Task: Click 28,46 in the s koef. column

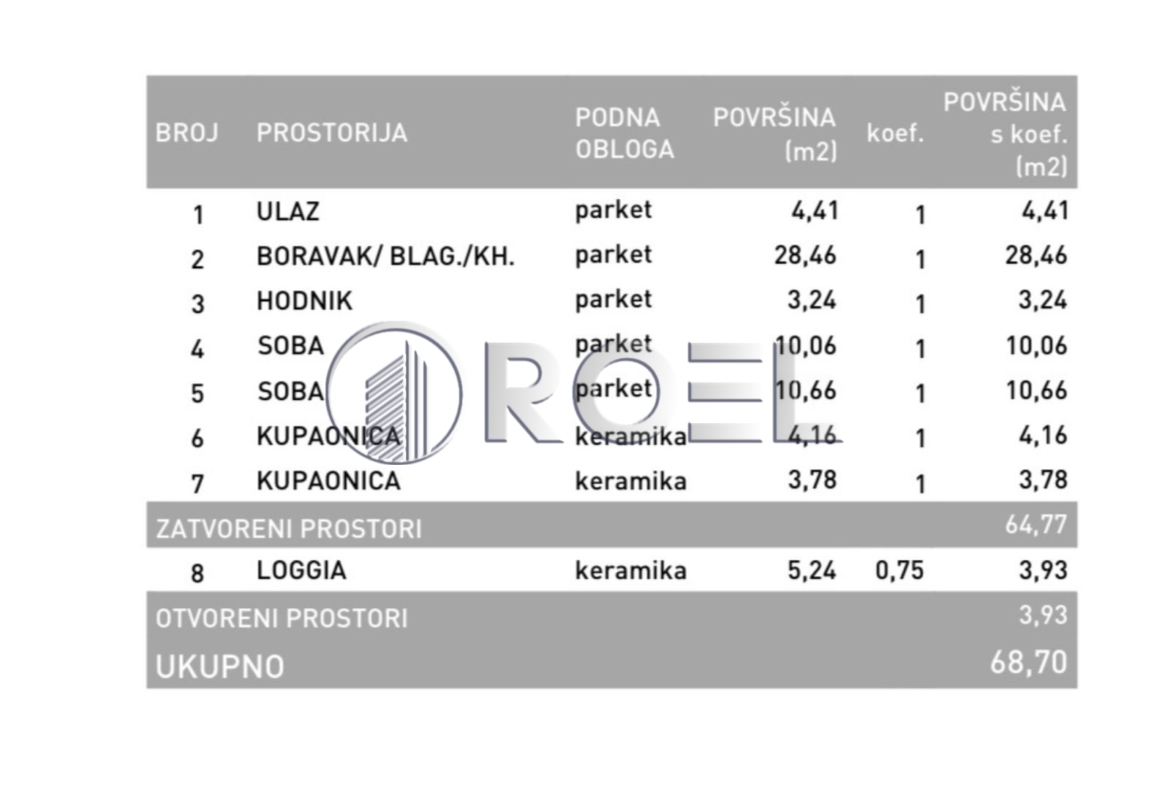Action: (1036, 255)
